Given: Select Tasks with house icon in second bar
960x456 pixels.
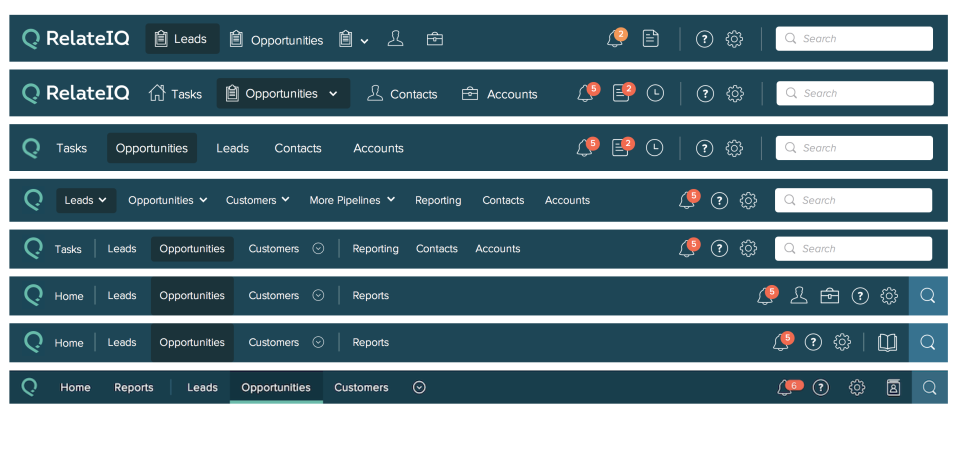Looking at the screenshot, I should 175,94.
